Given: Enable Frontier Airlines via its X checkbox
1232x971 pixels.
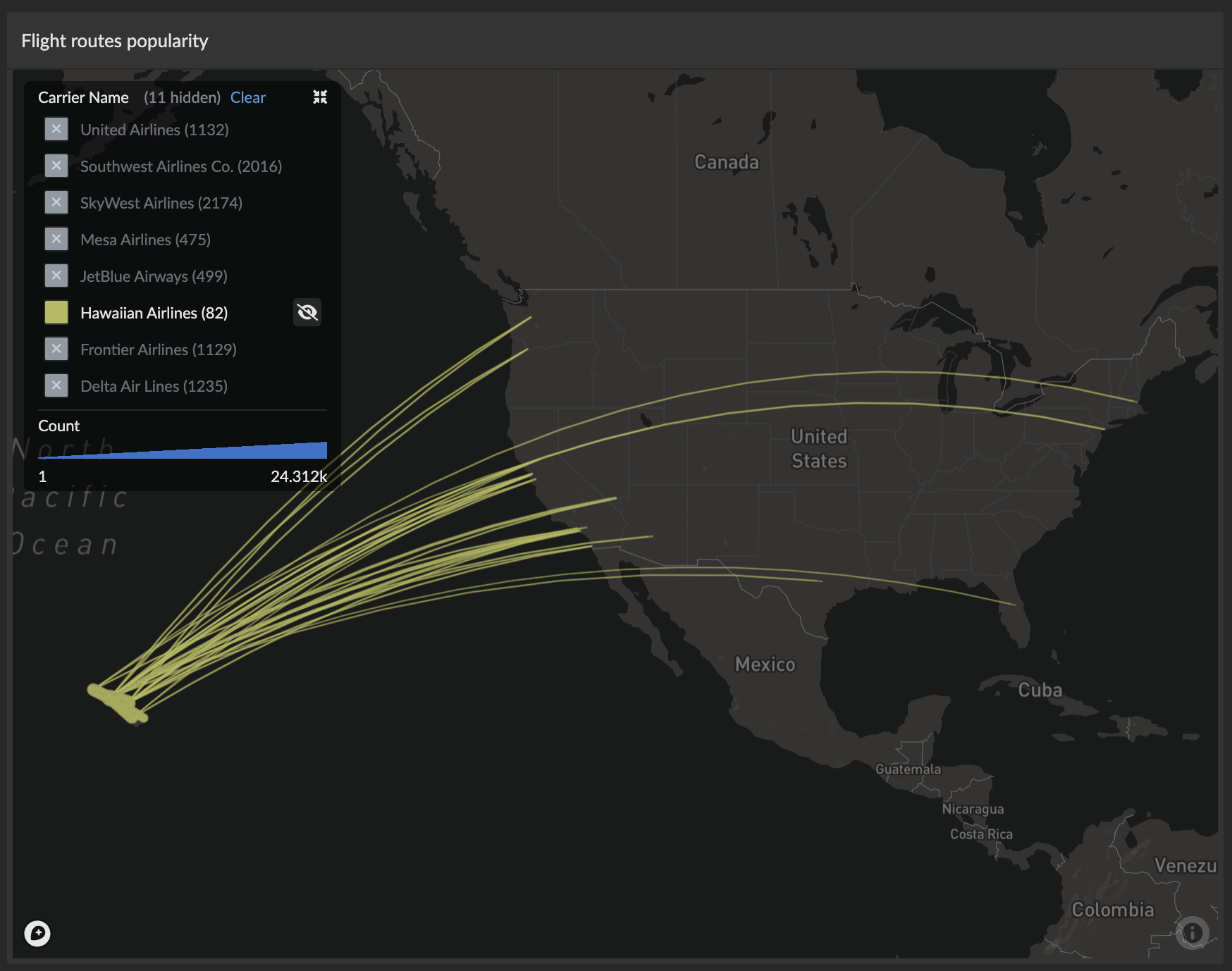Looking at the screenshot, I should (56, 350).
